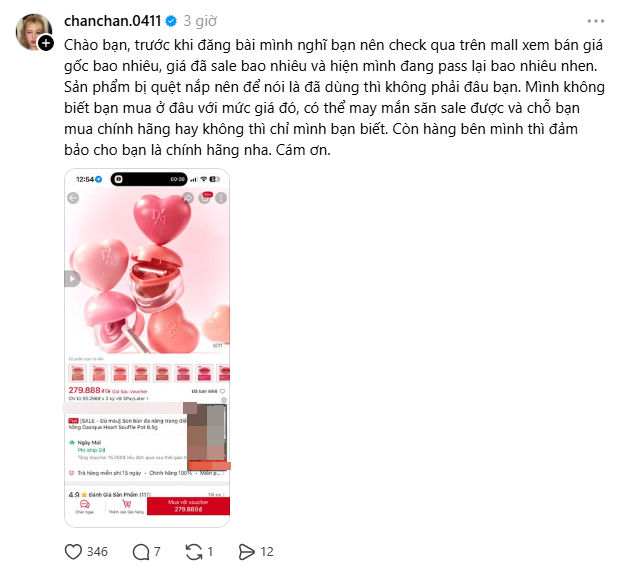Open chanchan.0411 profile from username
624x578 pixels.
pyautogui.click(x=112, y=21)
